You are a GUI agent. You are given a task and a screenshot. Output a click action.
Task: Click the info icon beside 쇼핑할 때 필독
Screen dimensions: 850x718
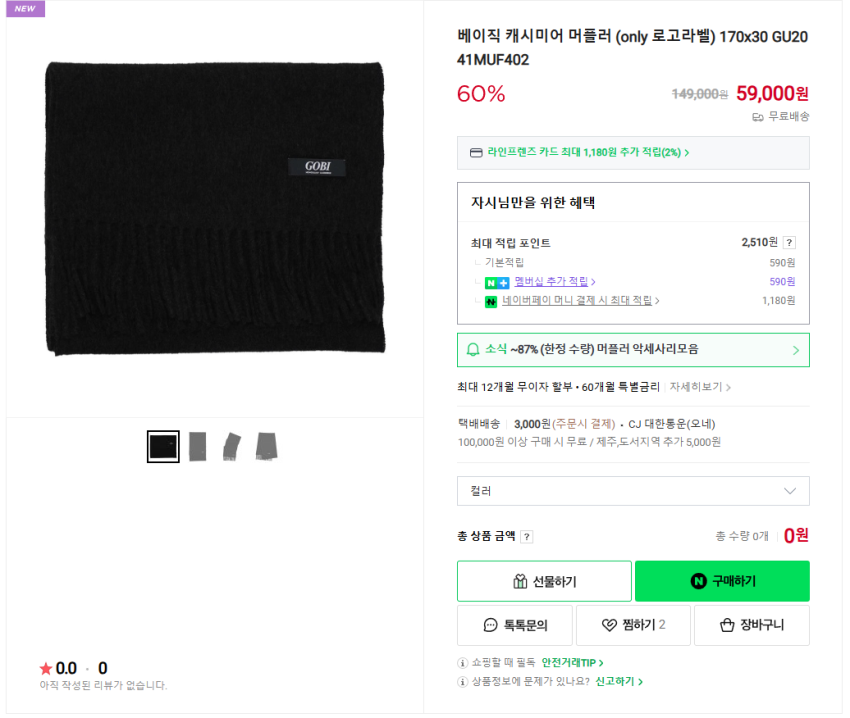(x=462, y=663)
